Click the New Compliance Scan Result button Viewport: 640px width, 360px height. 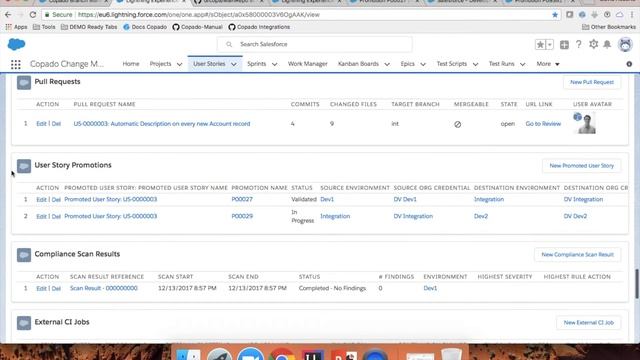[578, 255]
